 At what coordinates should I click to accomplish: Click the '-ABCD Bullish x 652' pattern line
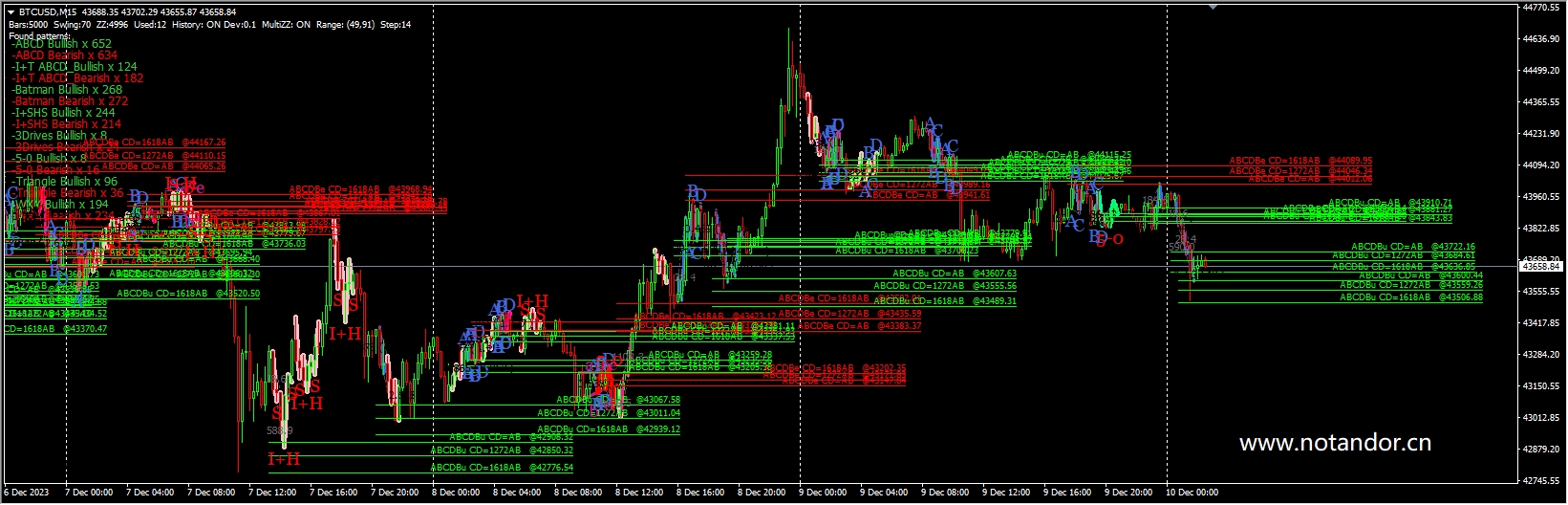coord(62,44)
